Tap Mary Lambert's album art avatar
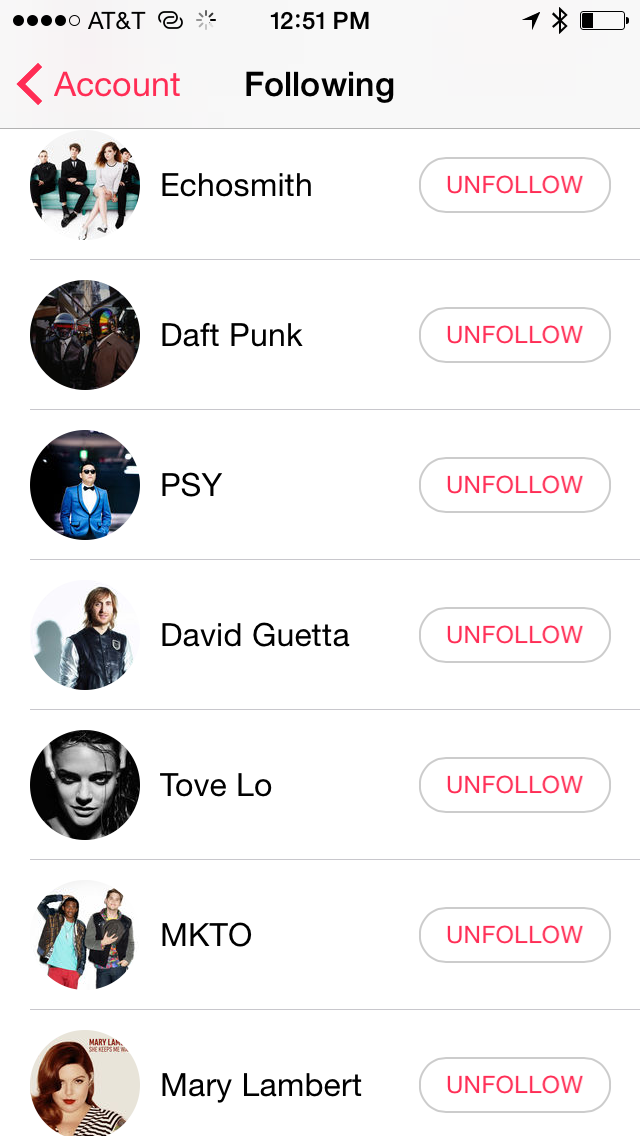640x1136 pixels. (x=85, y=1083)
